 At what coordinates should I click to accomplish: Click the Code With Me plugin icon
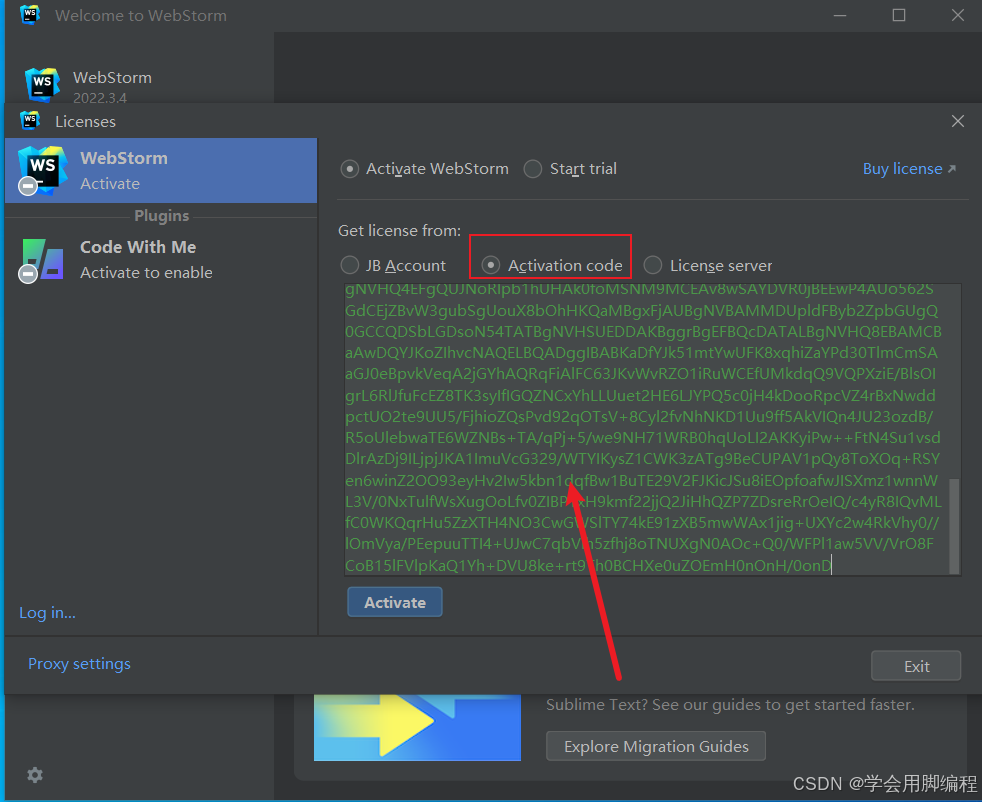42,260
